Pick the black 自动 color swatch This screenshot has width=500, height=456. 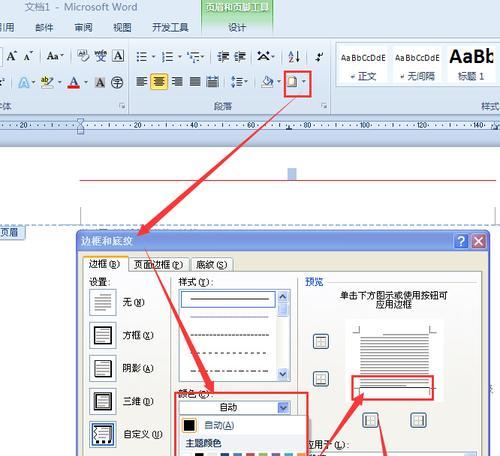189,425
